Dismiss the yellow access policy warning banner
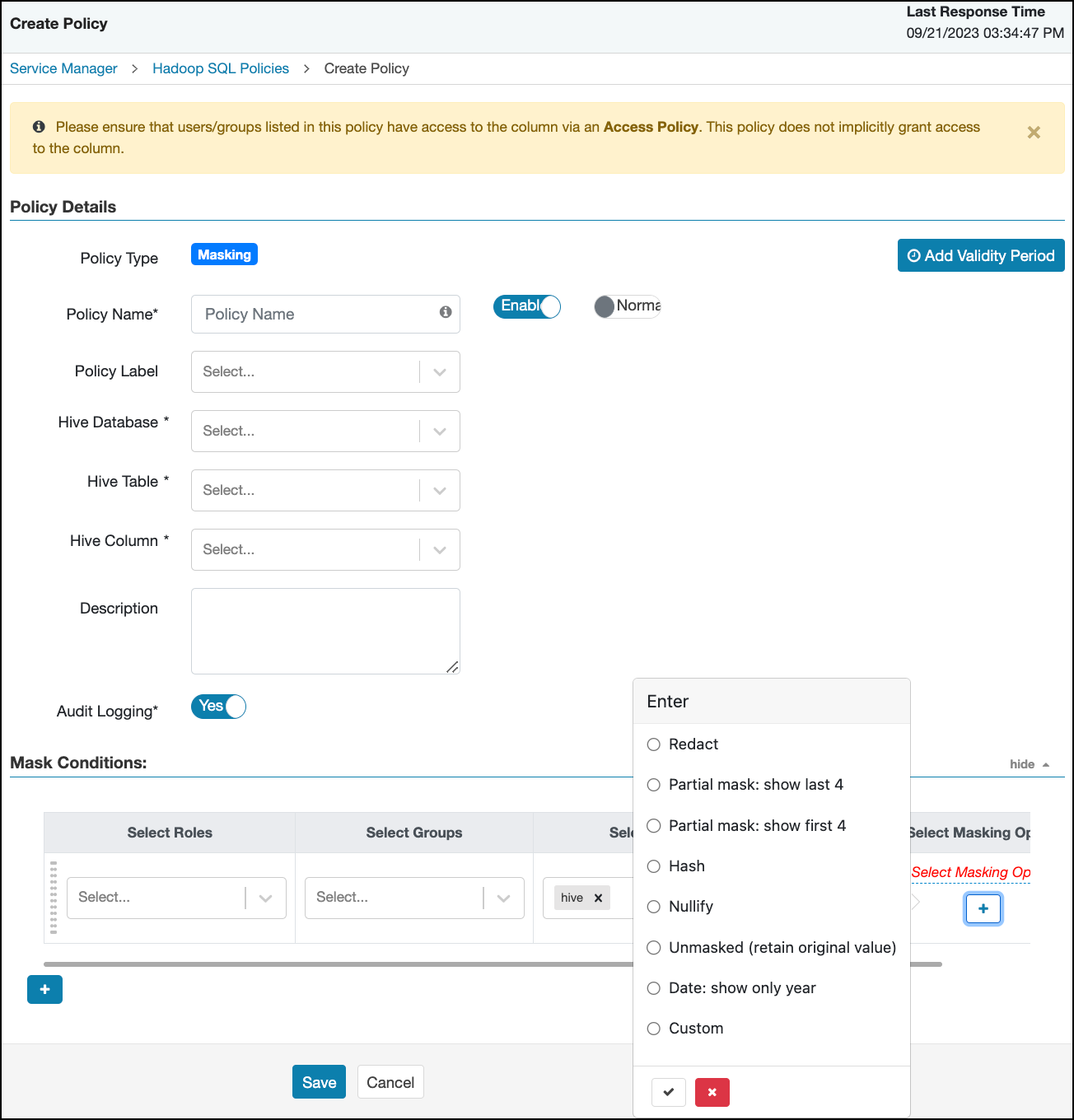 [1034, 133]
